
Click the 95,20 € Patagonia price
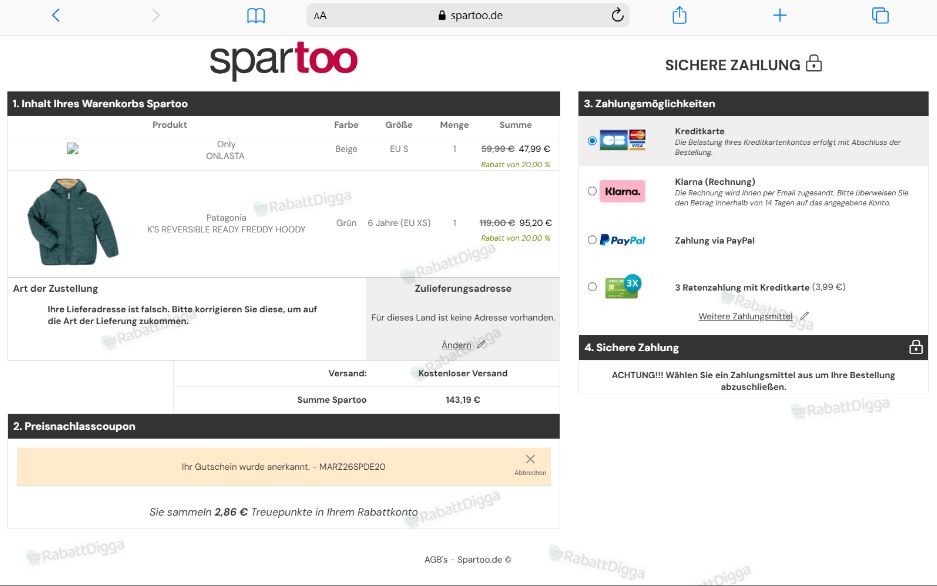535,223
